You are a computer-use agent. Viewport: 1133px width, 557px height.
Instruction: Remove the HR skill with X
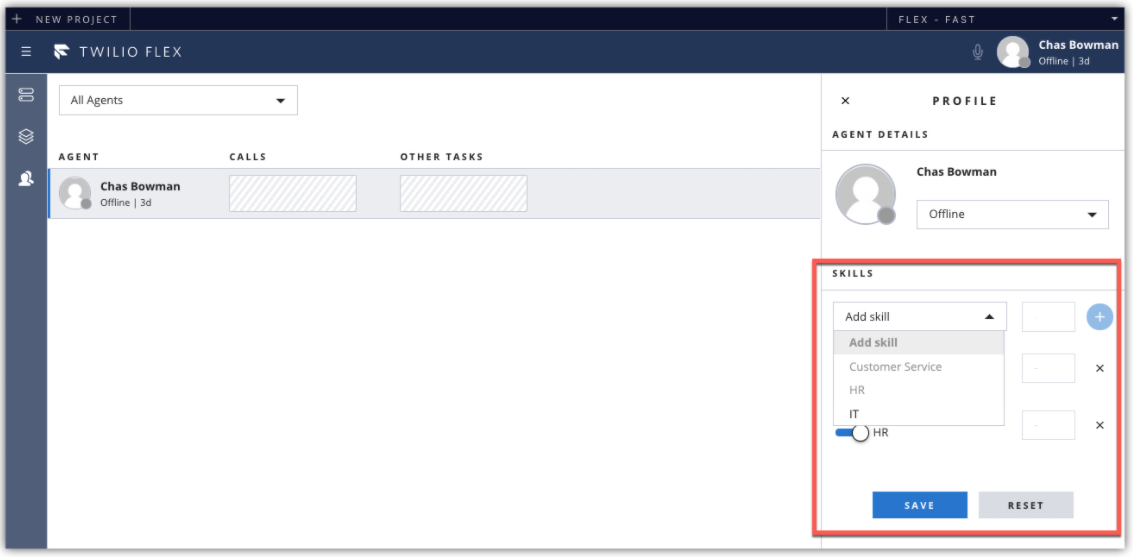coord(1100,425)
